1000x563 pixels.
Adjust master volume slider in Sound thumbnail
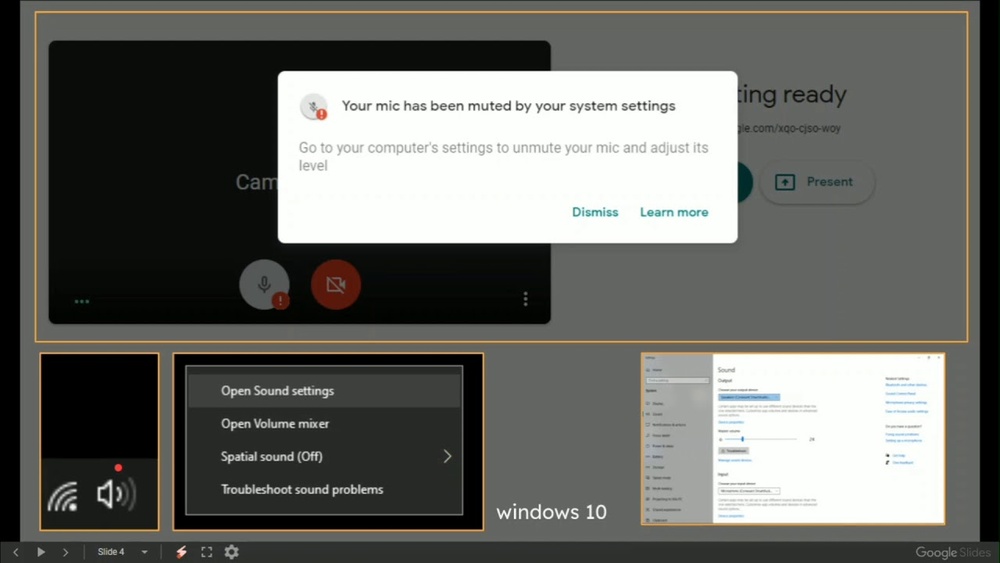[x=759, y=439]
